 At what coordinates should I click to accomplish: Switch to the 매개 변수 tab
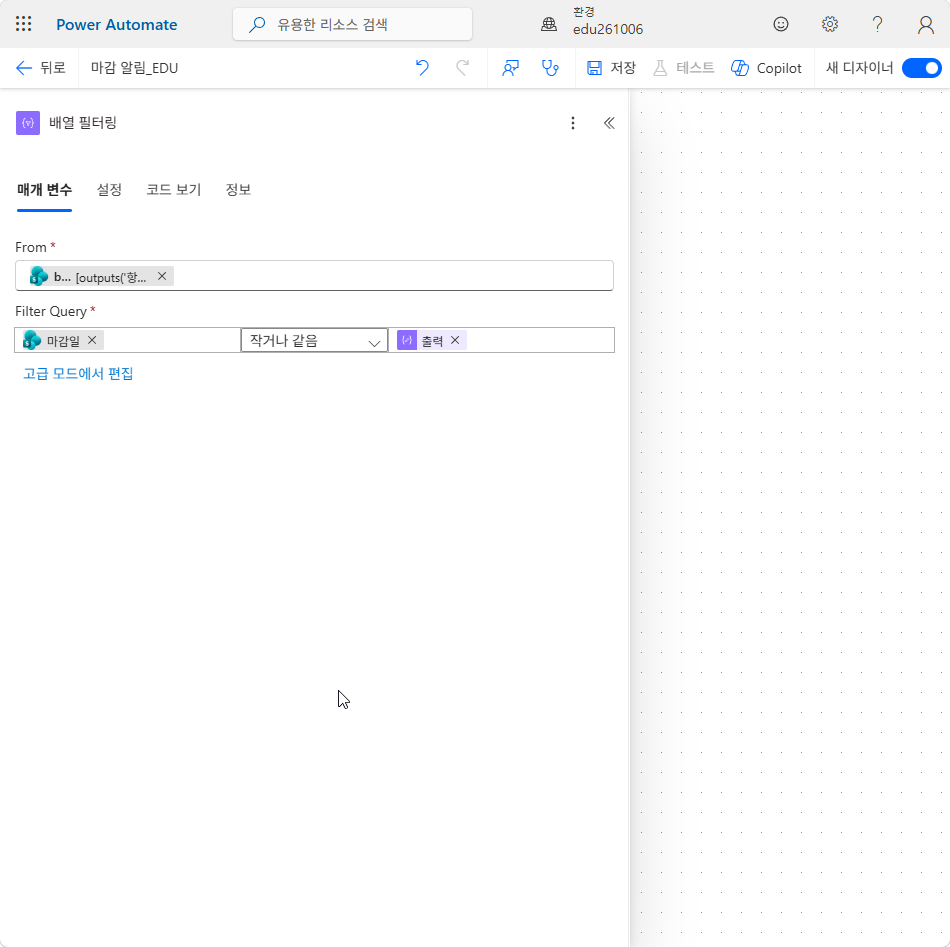tap(44, 190)
